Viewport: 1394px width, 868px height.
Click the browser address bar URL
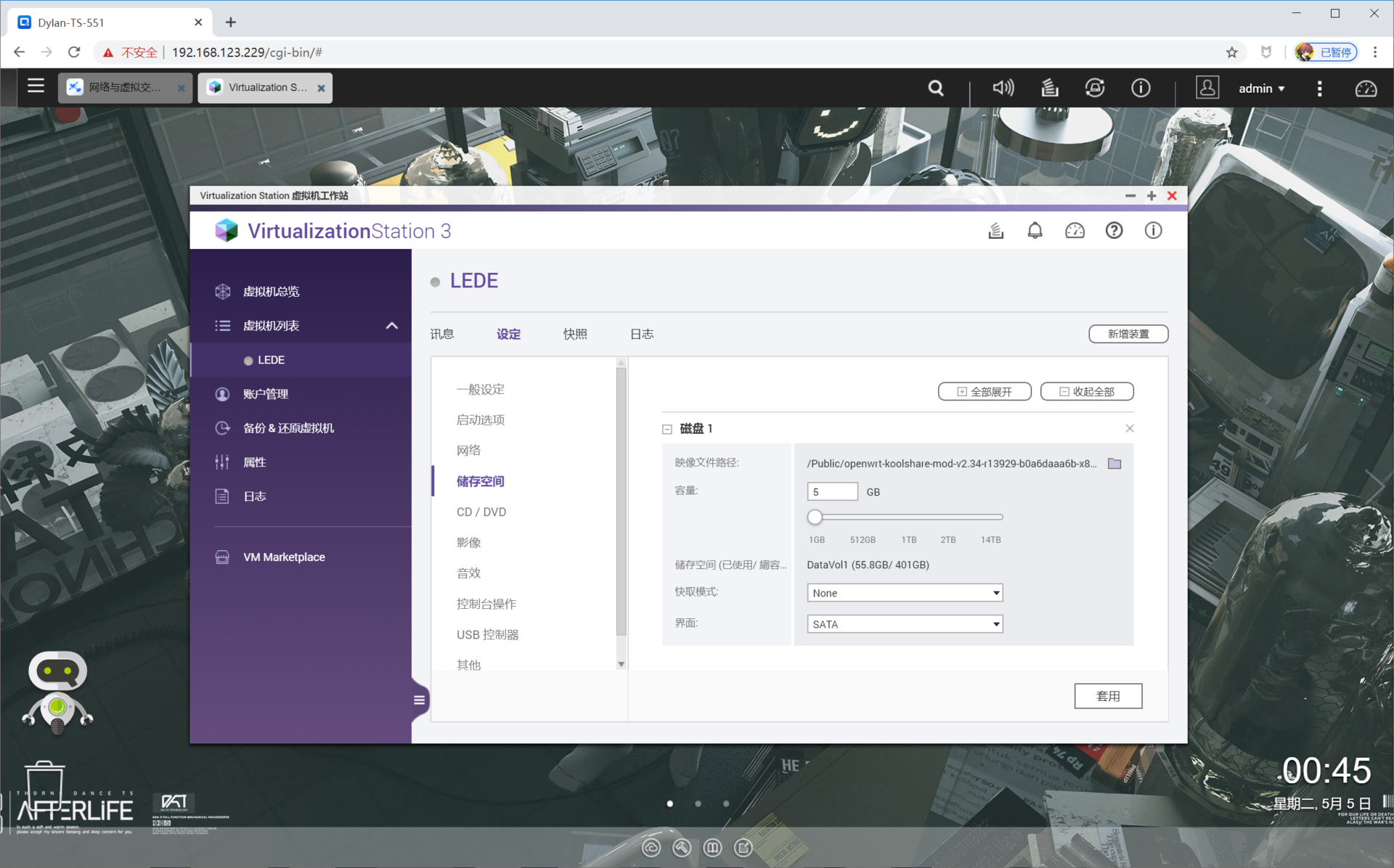click(247, 52)
